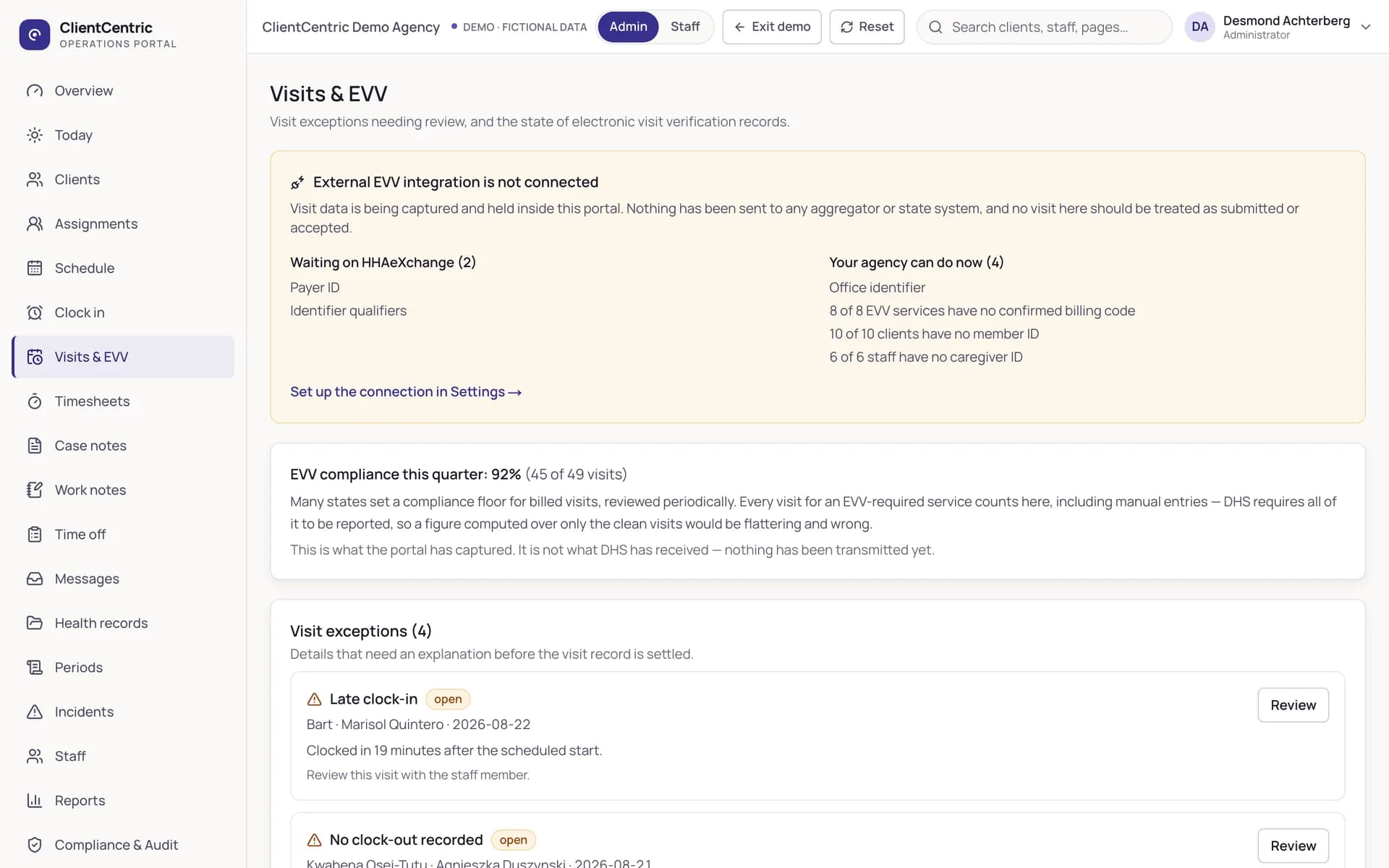Review the No clock-out recorded exception

1293,846
